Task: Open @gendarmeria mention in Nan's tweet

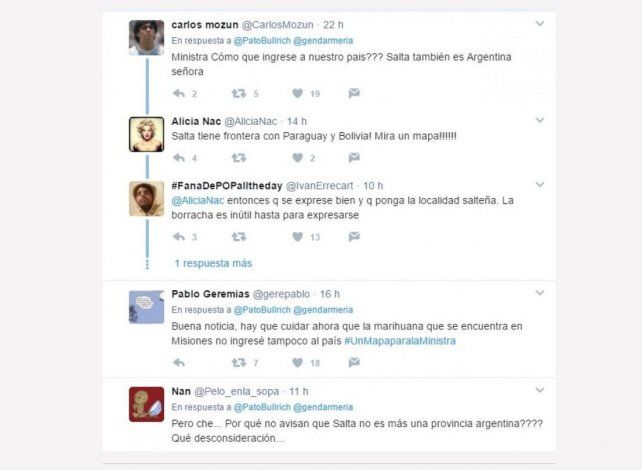Action: click(323, 407)
